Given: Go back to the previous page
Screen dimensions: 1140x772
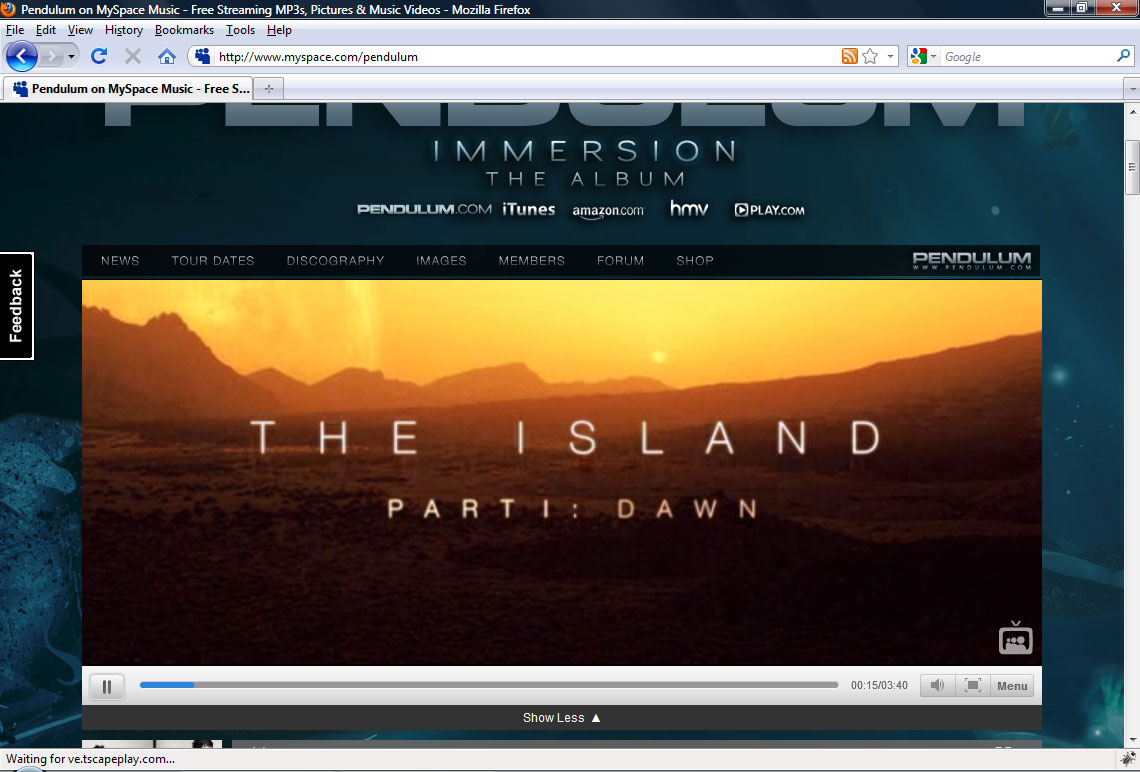Looking at the screenshot, I should [x=21, y=56].
